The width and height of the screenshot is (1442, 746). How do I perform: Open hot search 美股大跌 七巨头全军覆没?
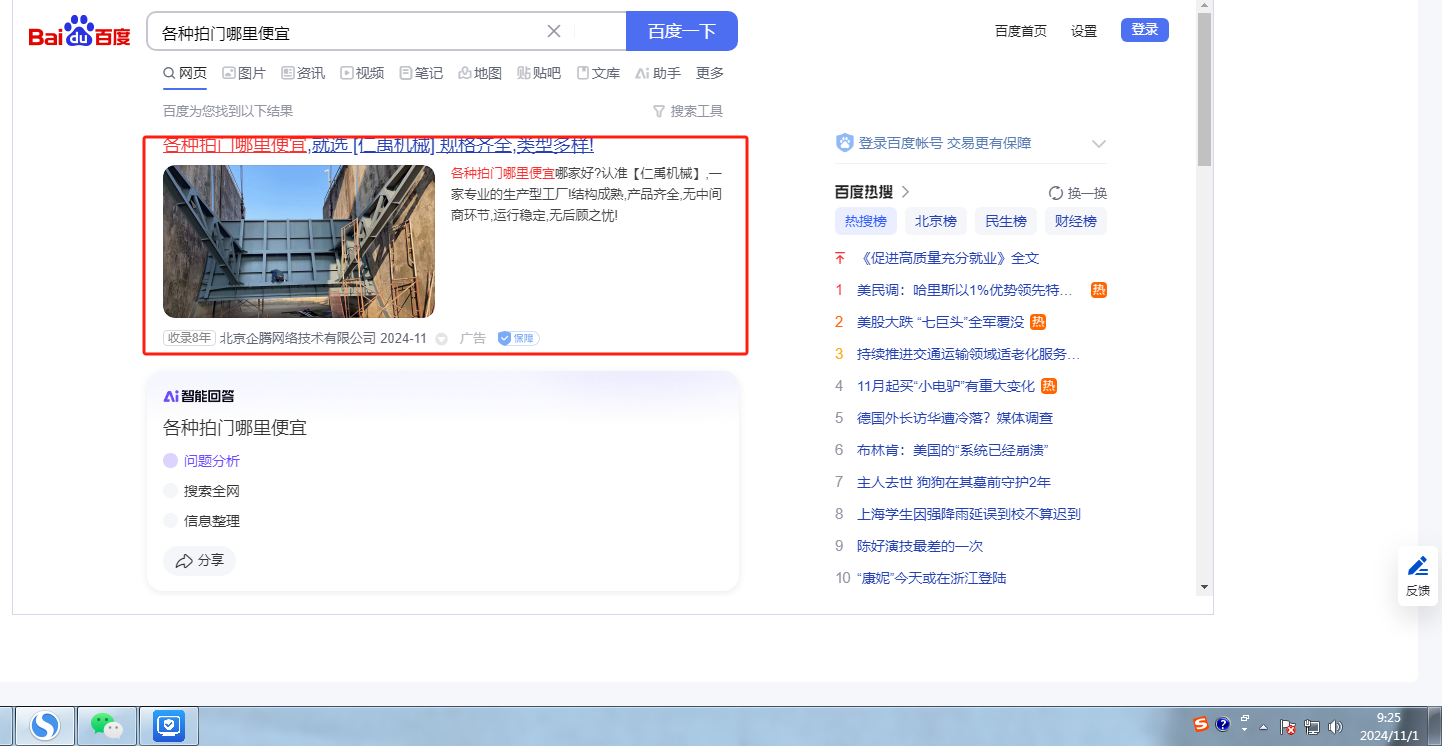[940, 322]
